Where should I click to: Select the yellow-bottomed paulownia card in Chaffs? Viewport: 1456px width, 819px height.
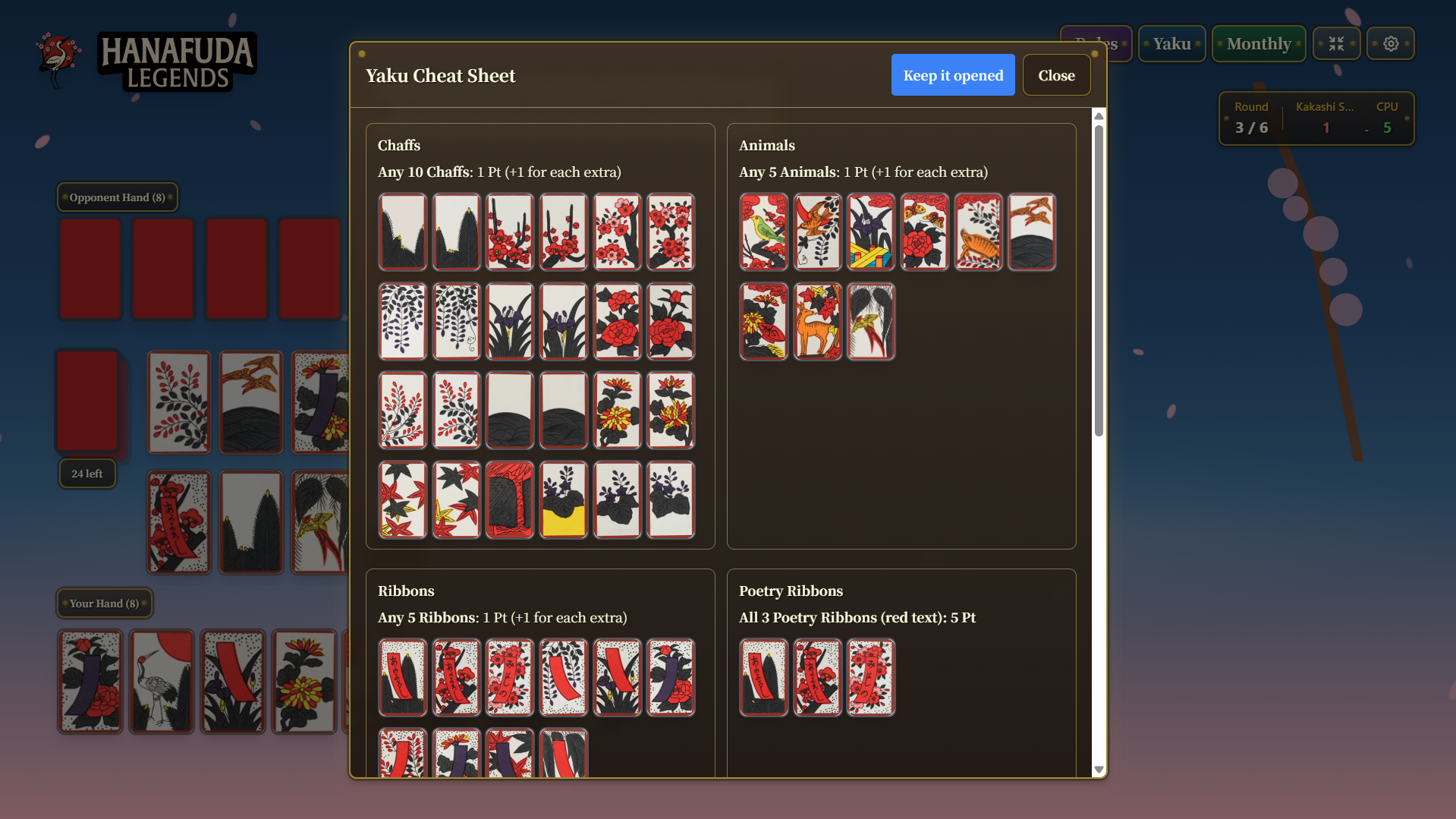[563, 499]
